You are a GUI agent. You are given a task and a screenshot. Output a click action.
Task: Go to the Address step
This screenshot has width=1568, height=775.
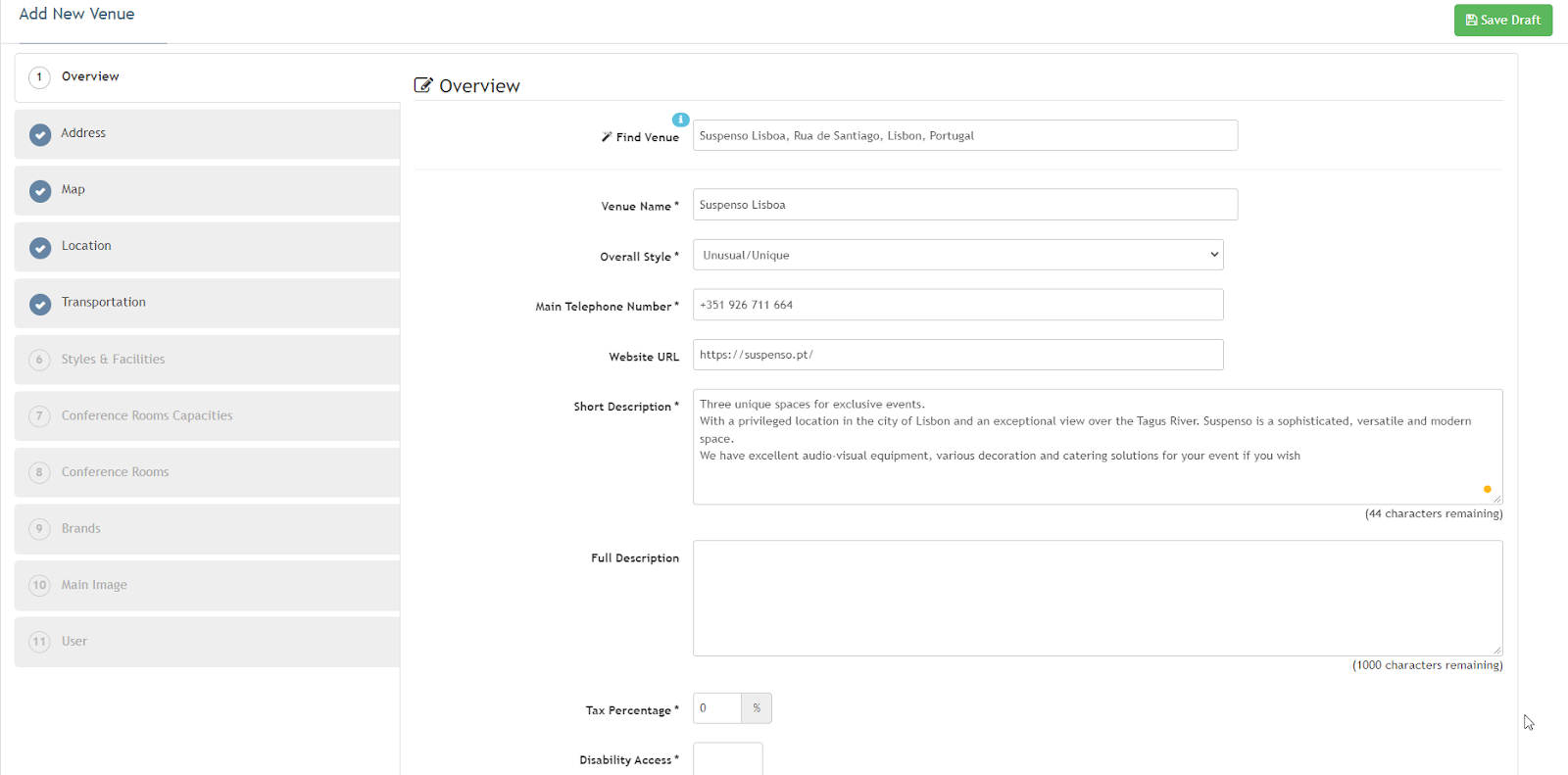[x=207, y=134]
